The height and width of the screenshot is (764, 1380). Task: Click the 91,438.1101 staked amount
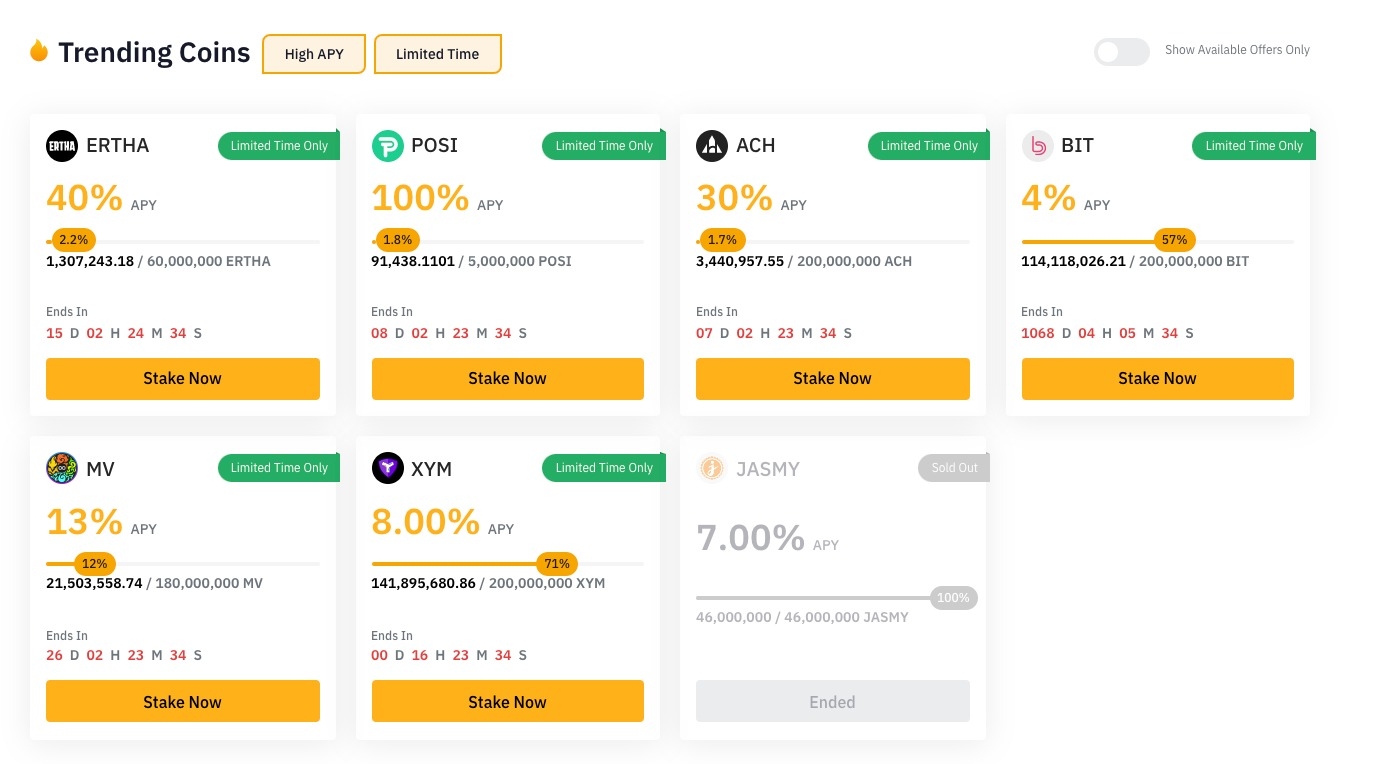point(413,261)
